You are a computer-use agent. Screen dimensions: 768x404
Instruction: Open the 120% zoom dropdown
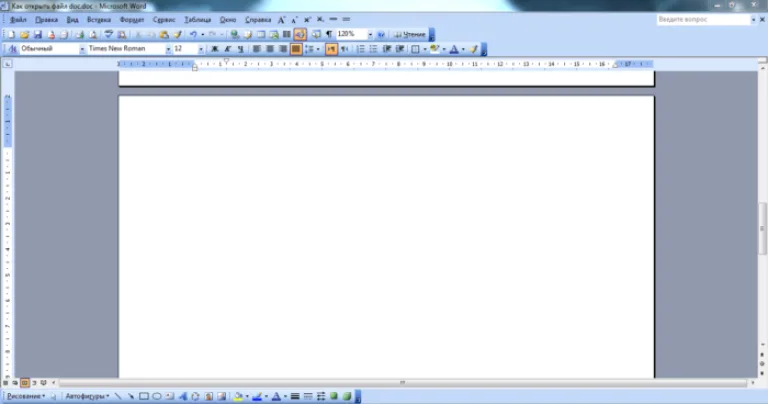tap(370, 34)
